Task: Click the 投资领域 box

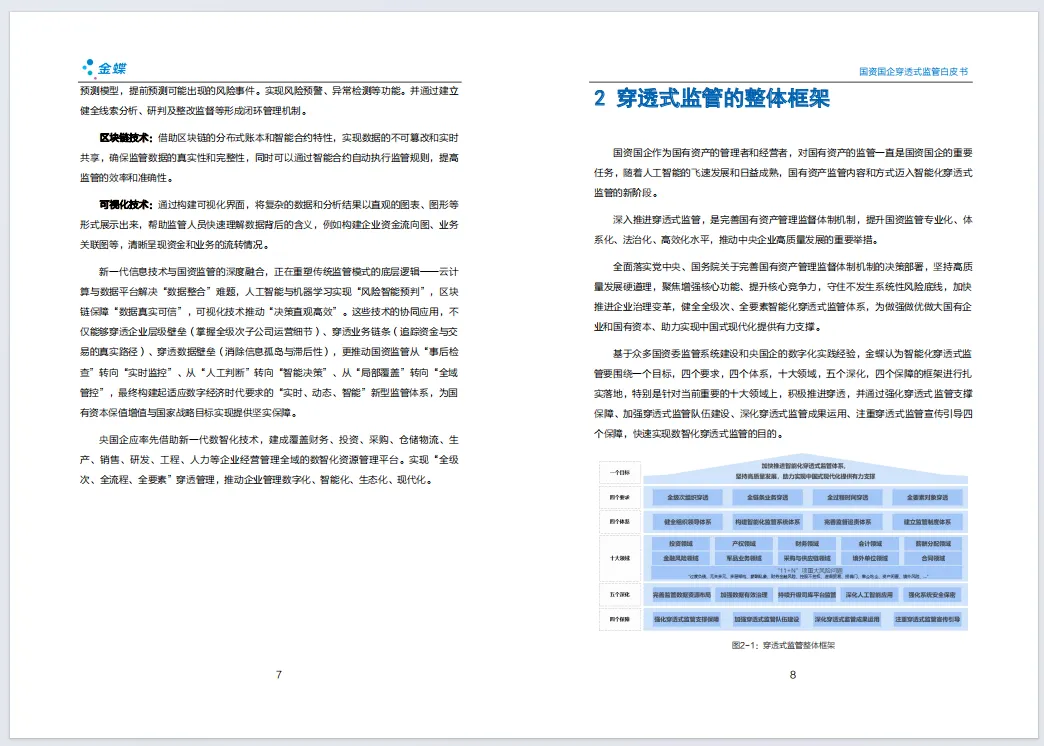Action: coord(680,544)
